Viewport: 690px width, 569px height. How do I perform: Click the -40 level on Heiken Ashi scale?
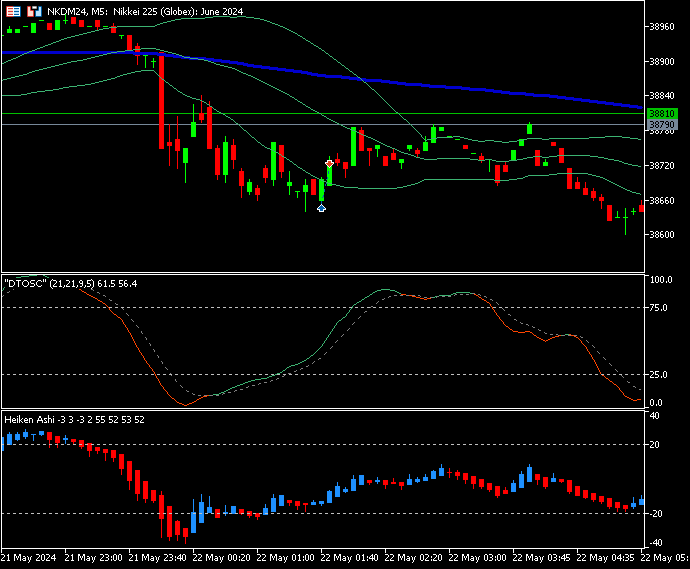(654, 543)
